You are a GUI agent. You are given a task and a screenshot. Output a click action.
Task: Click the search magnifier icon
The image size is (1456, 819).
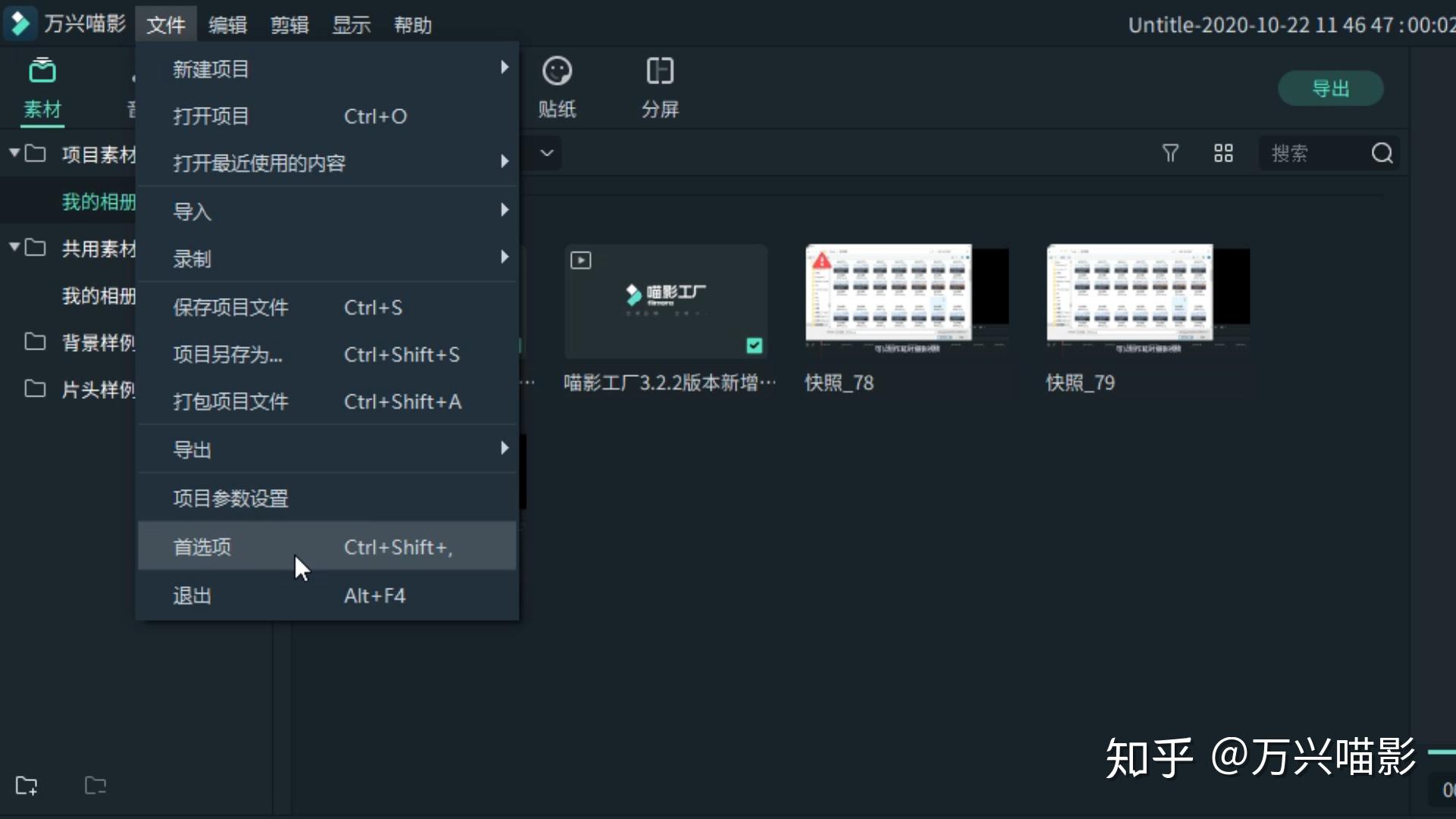tap(1382, 153)
